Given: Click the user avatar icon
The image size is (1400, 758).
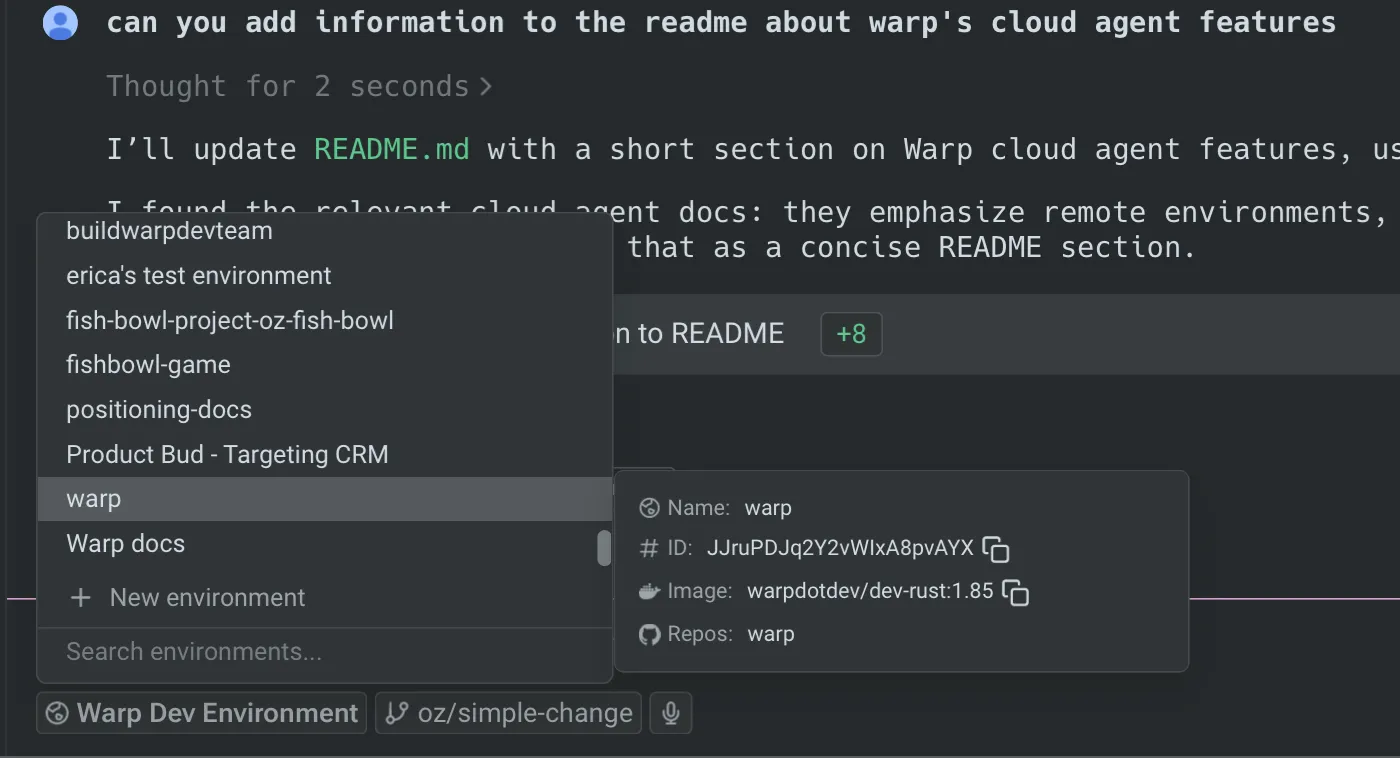Looking at the screenshot, I should [x=61, y=22].
